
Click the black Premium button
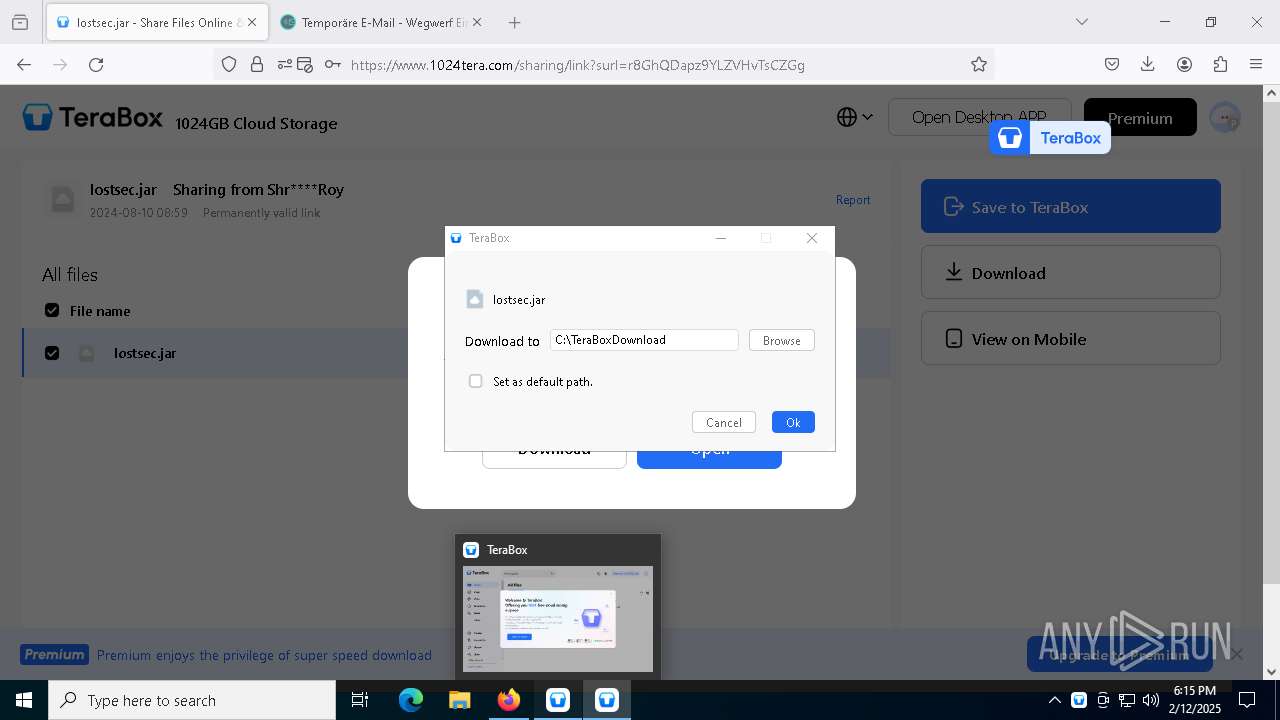point(1140,117)
